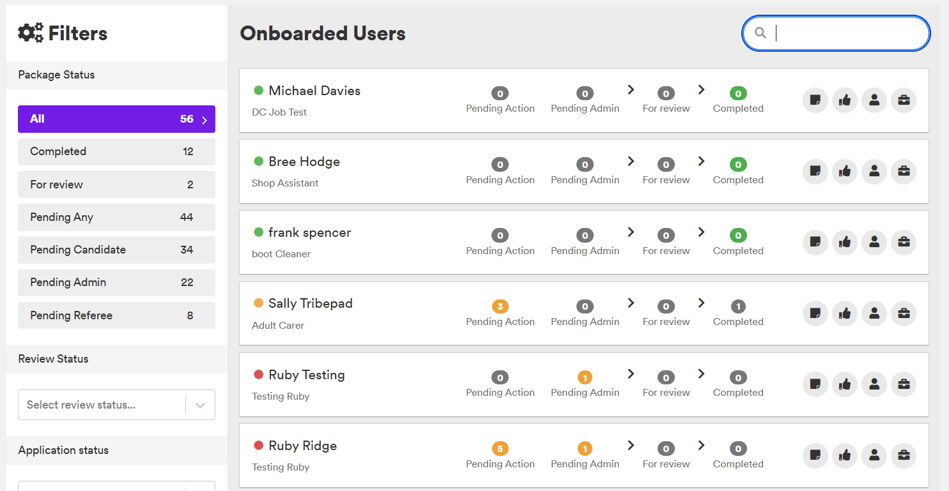
Task: Select the For review filter
Action: click(x=117, y=184)
